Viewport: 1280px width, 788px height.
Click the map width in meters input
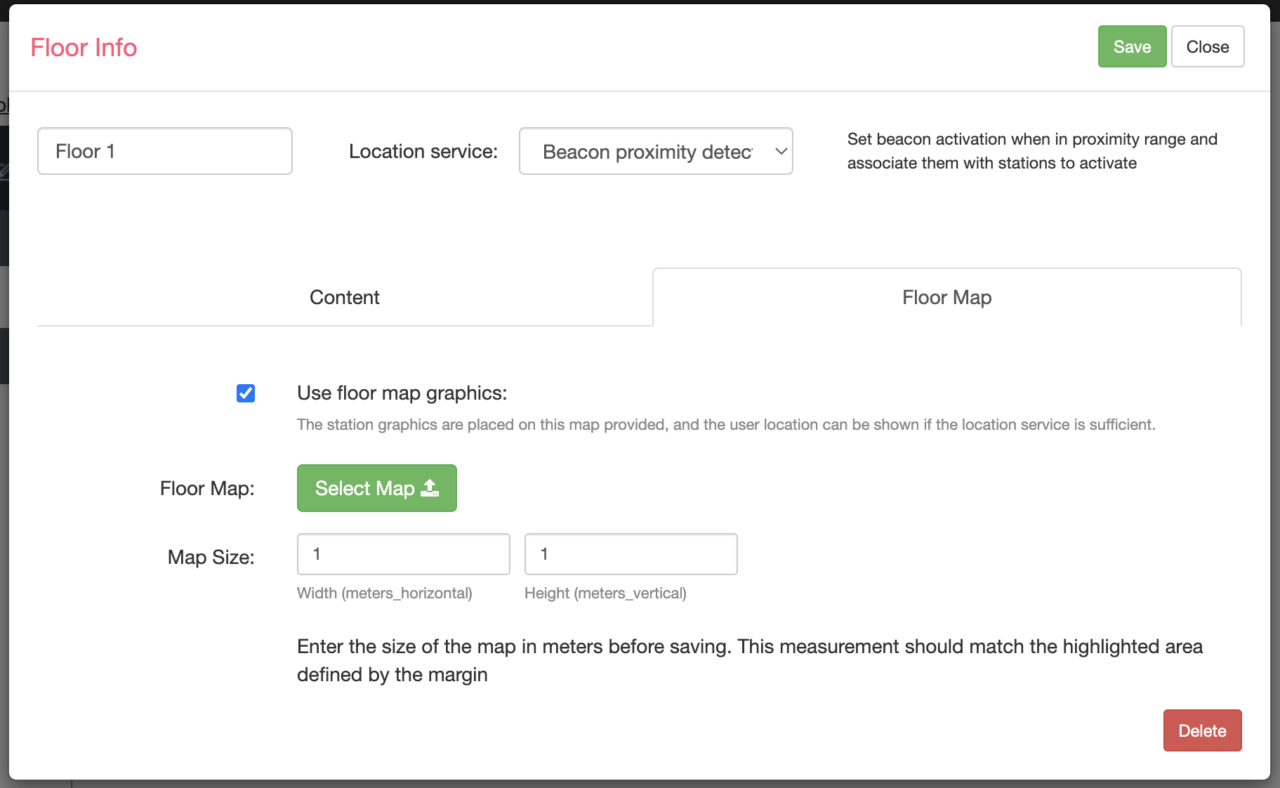click(x=403, y=553)
